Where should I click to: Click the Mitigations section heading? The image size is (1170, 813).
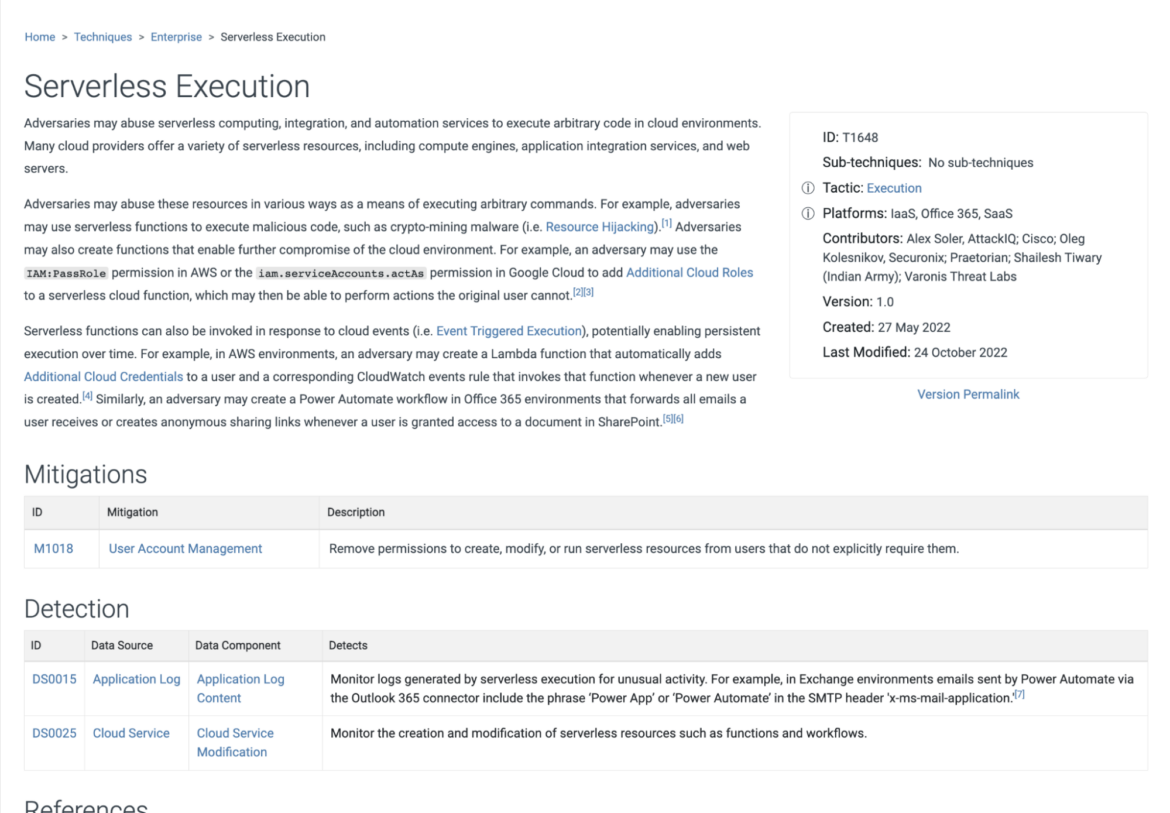(86, 474)
